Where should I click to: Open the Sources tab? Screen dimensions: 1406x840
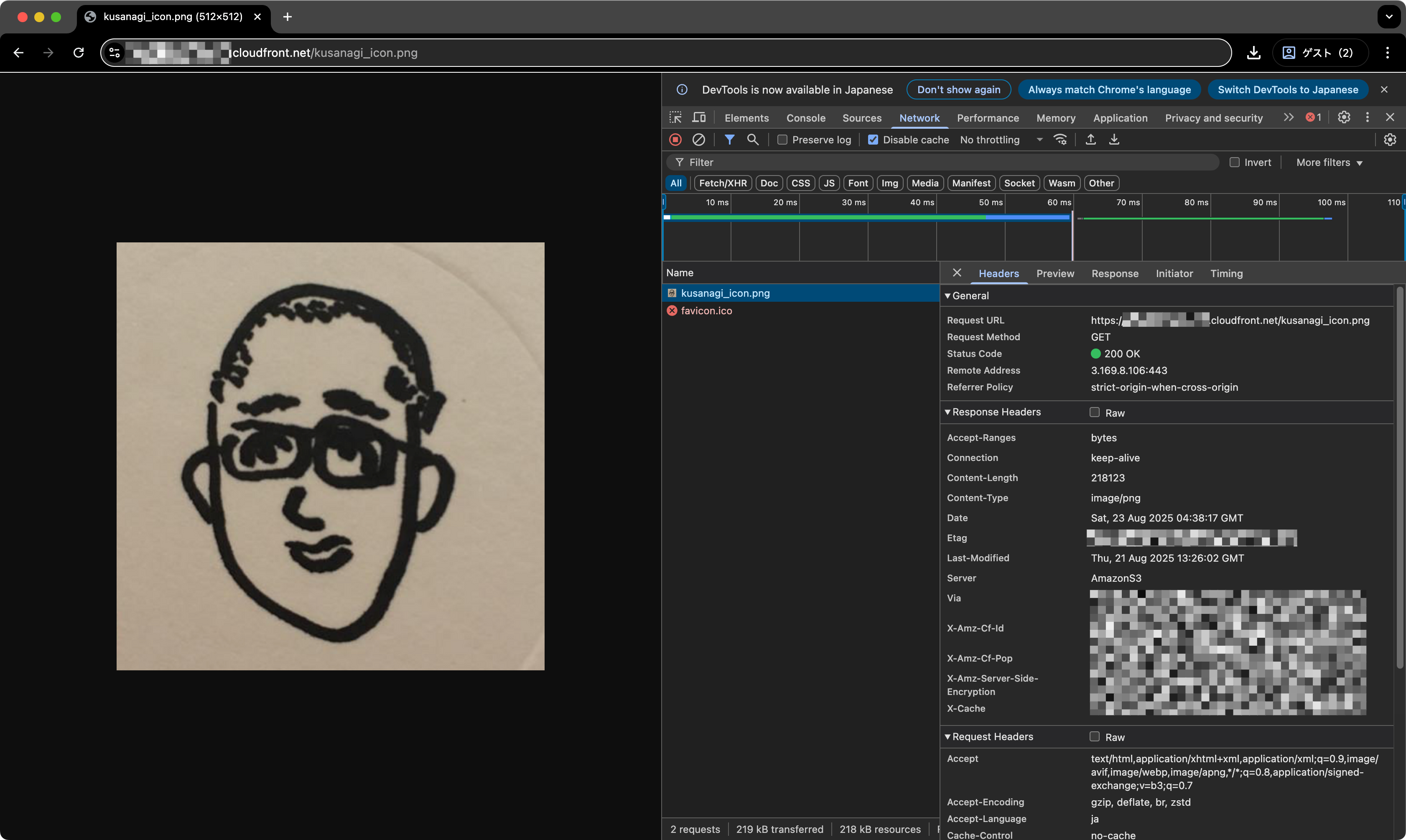pyautogui.click(x=861, y=118)
